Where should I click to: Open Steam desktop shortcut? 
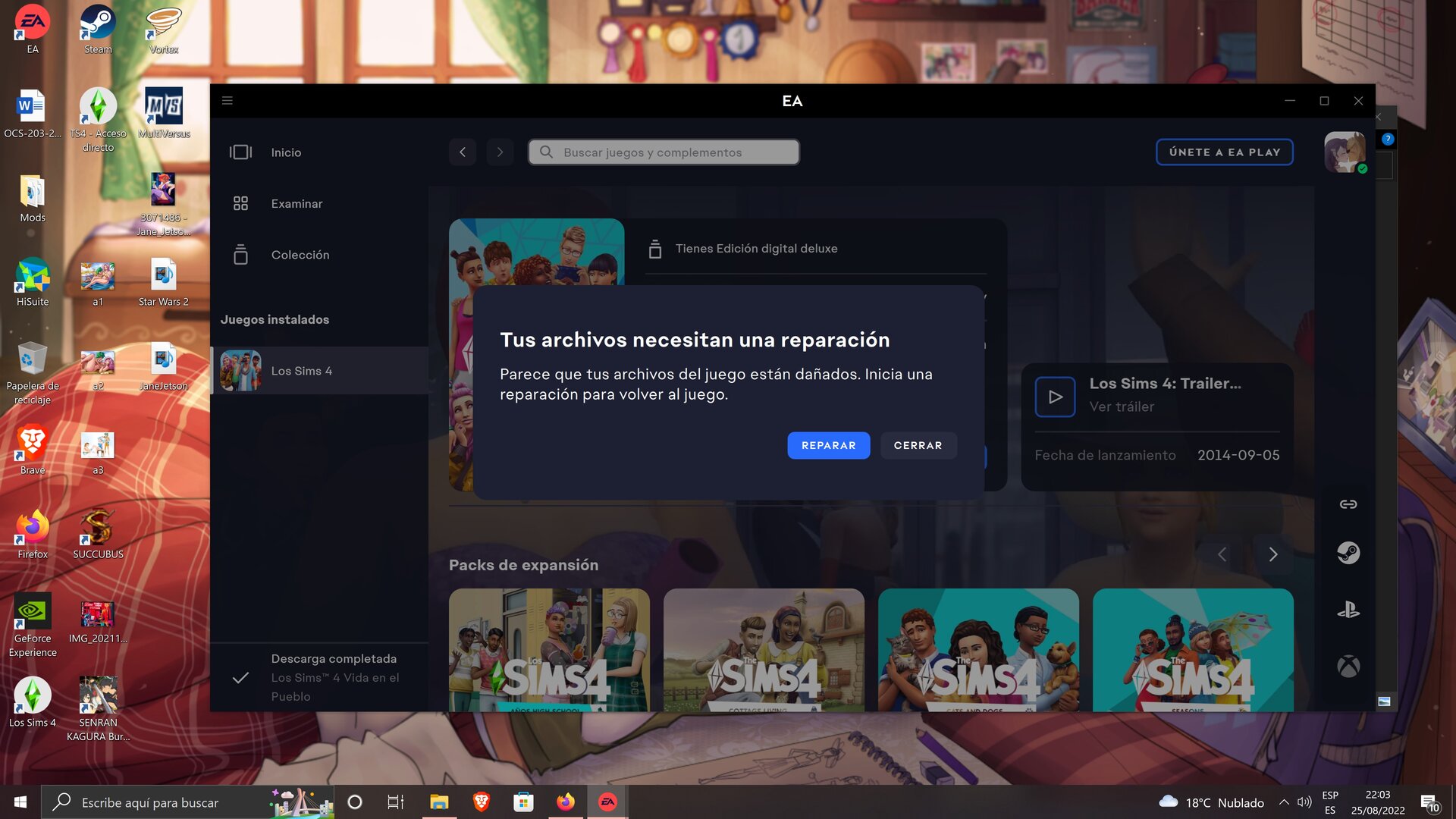(98, 30)
